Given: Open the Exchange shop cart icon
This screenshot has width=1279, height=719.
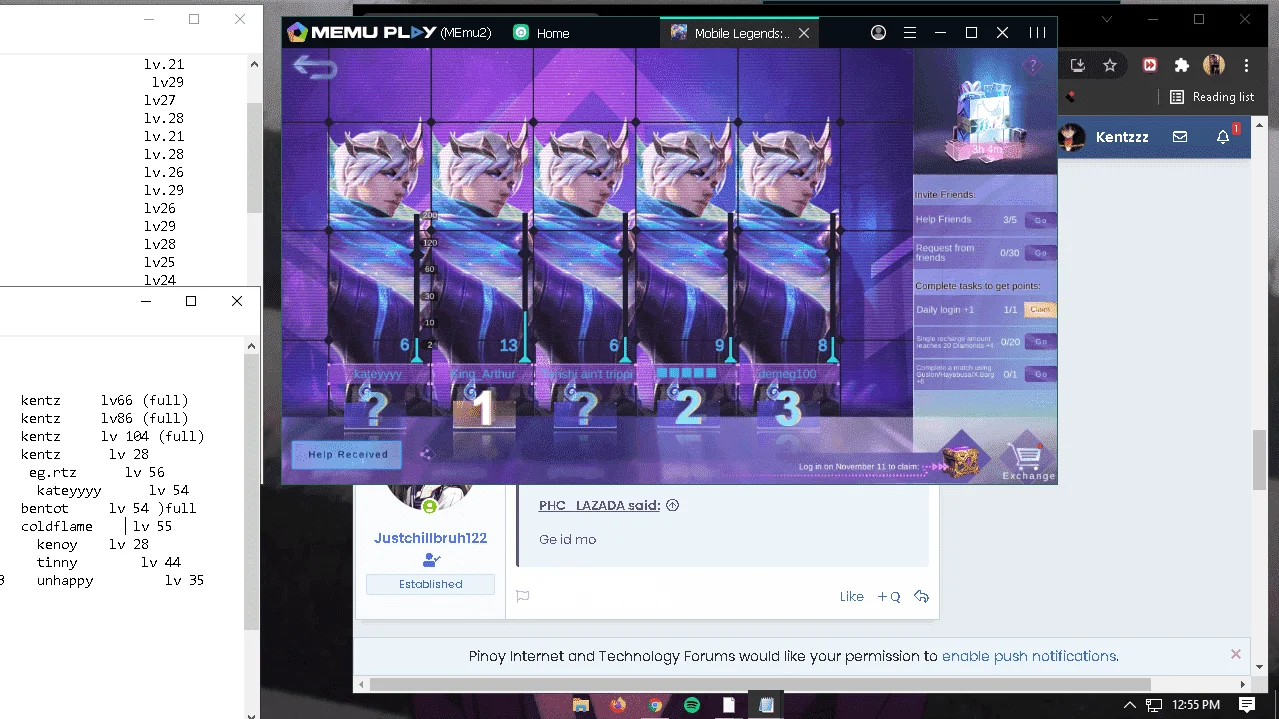Looking at the screenshot, I should coord(1027,457).
